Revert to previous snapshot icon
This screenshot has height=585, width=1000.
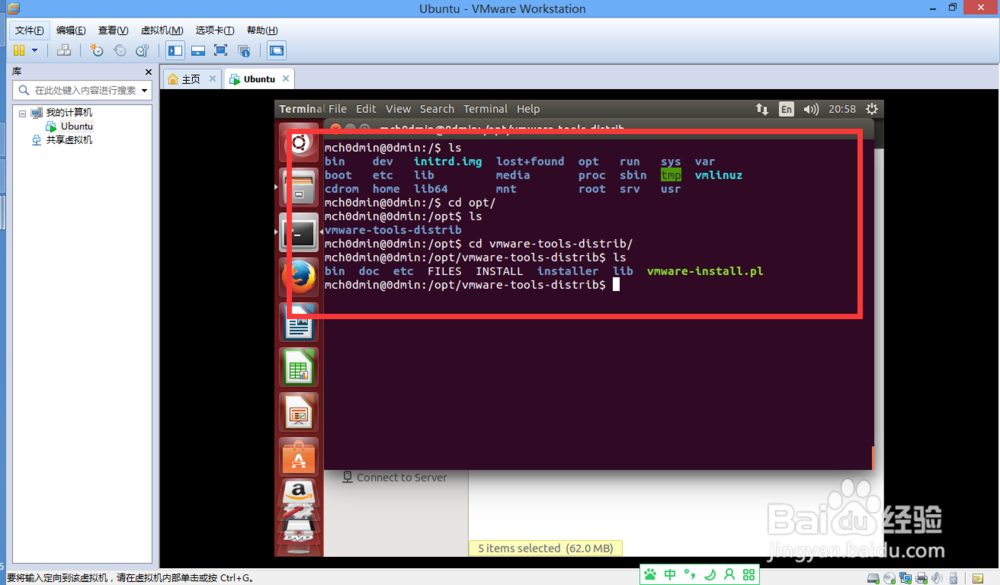[119, 50]
